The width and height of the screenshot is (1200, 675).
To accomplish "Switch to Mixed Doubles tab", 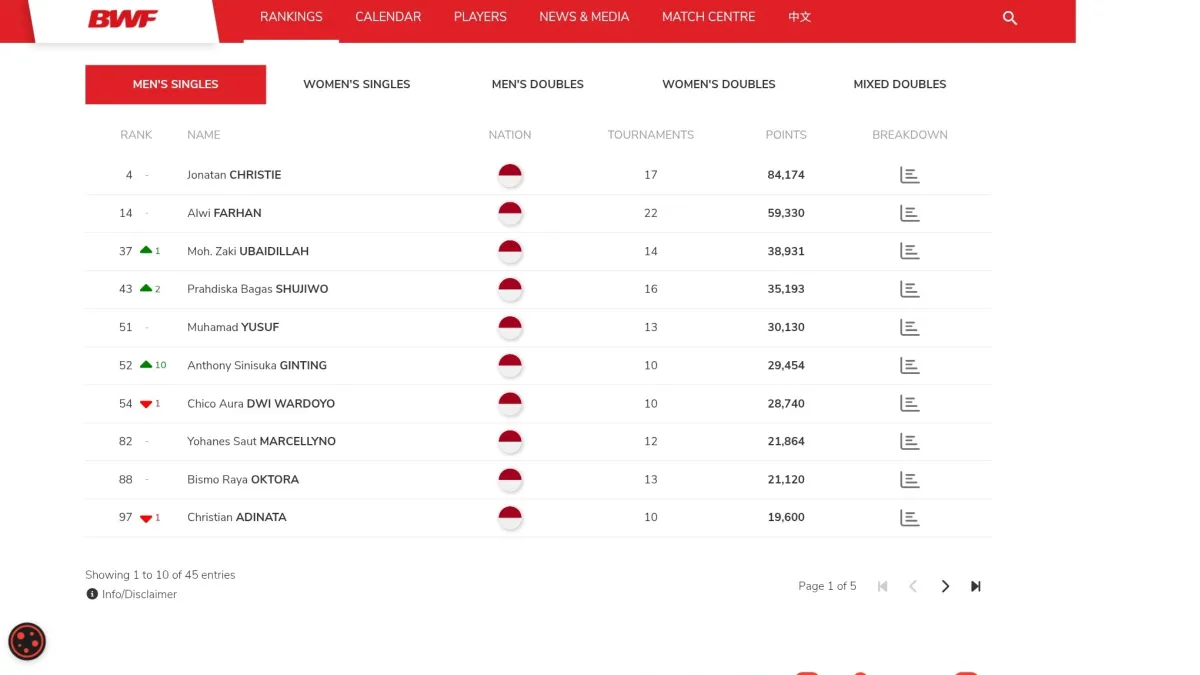I will [900, 84].
